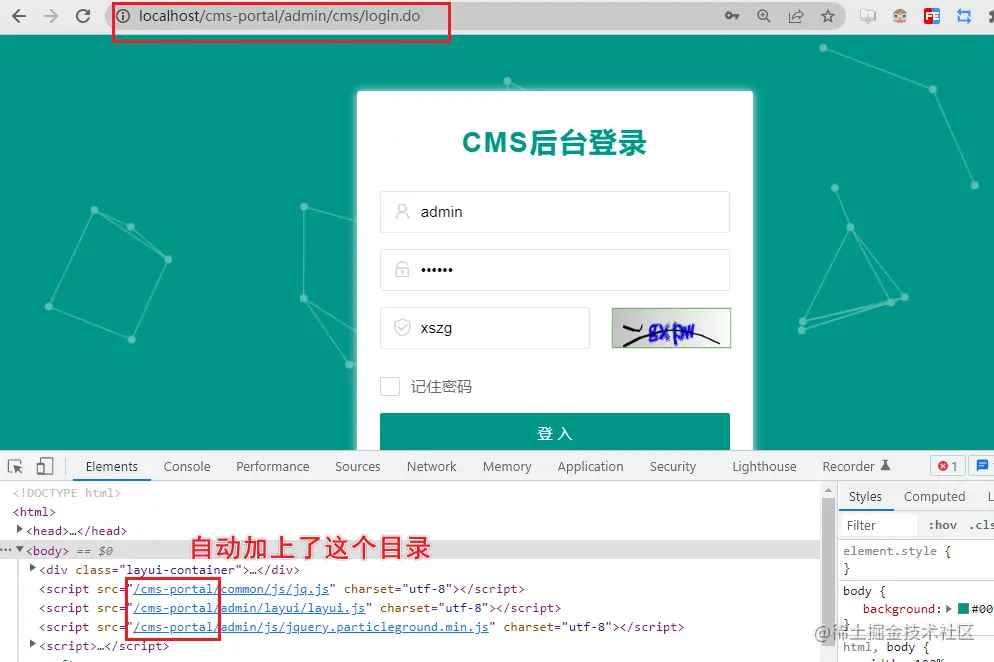View the DevTools error count badge
994x662 pixels.
pyautogui.click(x=948, y=466)
